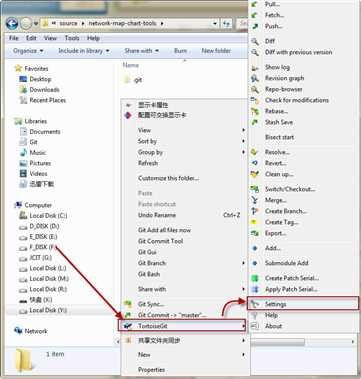
Task: Expand the Group by submenu arrow
Action: point(244,152)
